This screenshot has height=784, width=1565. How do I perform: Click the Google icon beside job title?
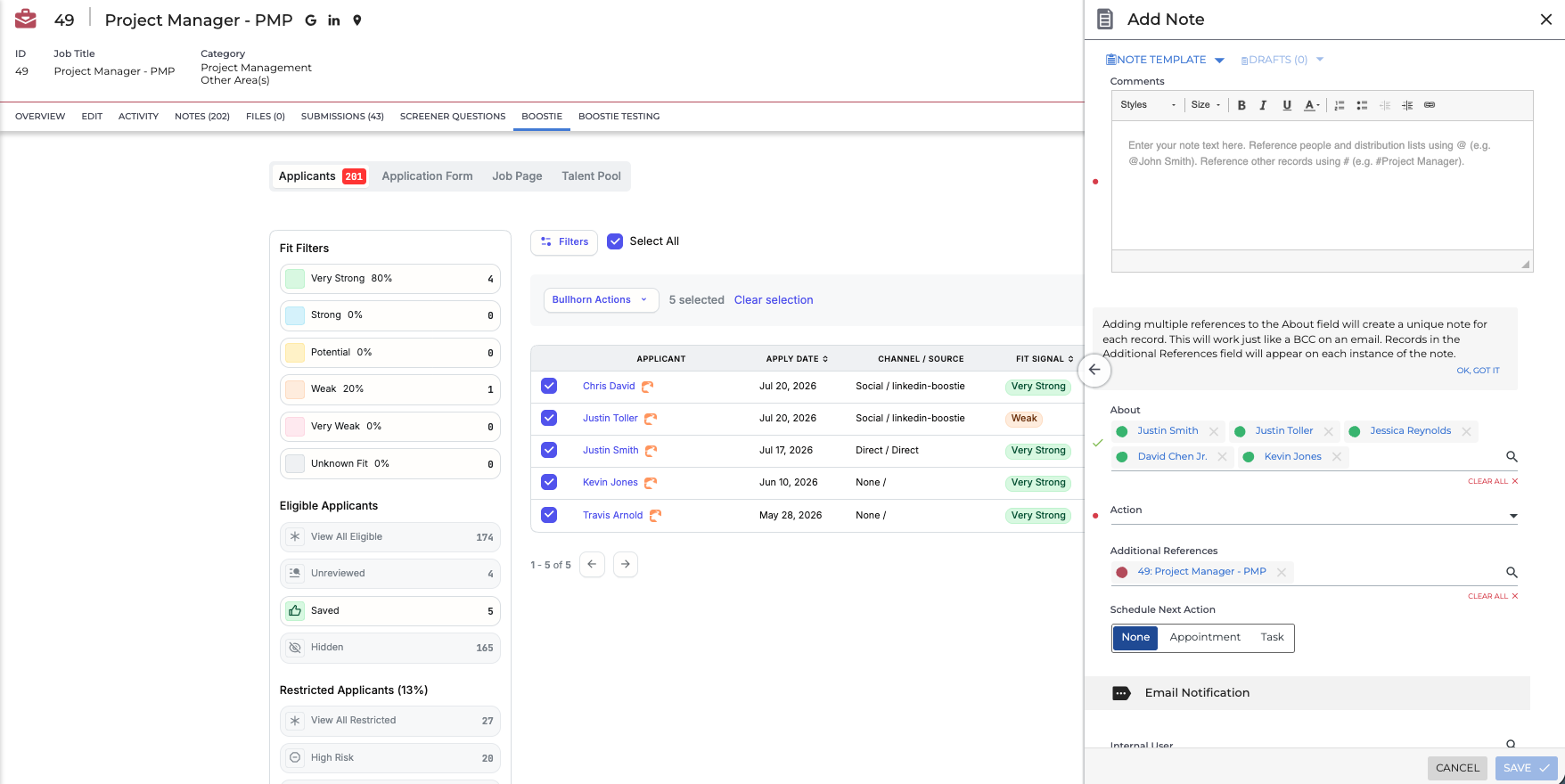pyautogui.click(x=311, y=20)
